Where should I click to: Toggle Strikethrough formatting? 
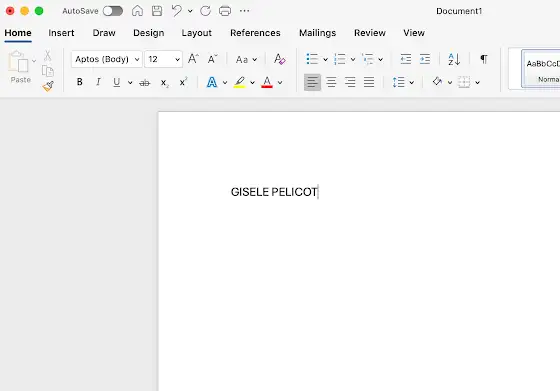click(145, 83)
